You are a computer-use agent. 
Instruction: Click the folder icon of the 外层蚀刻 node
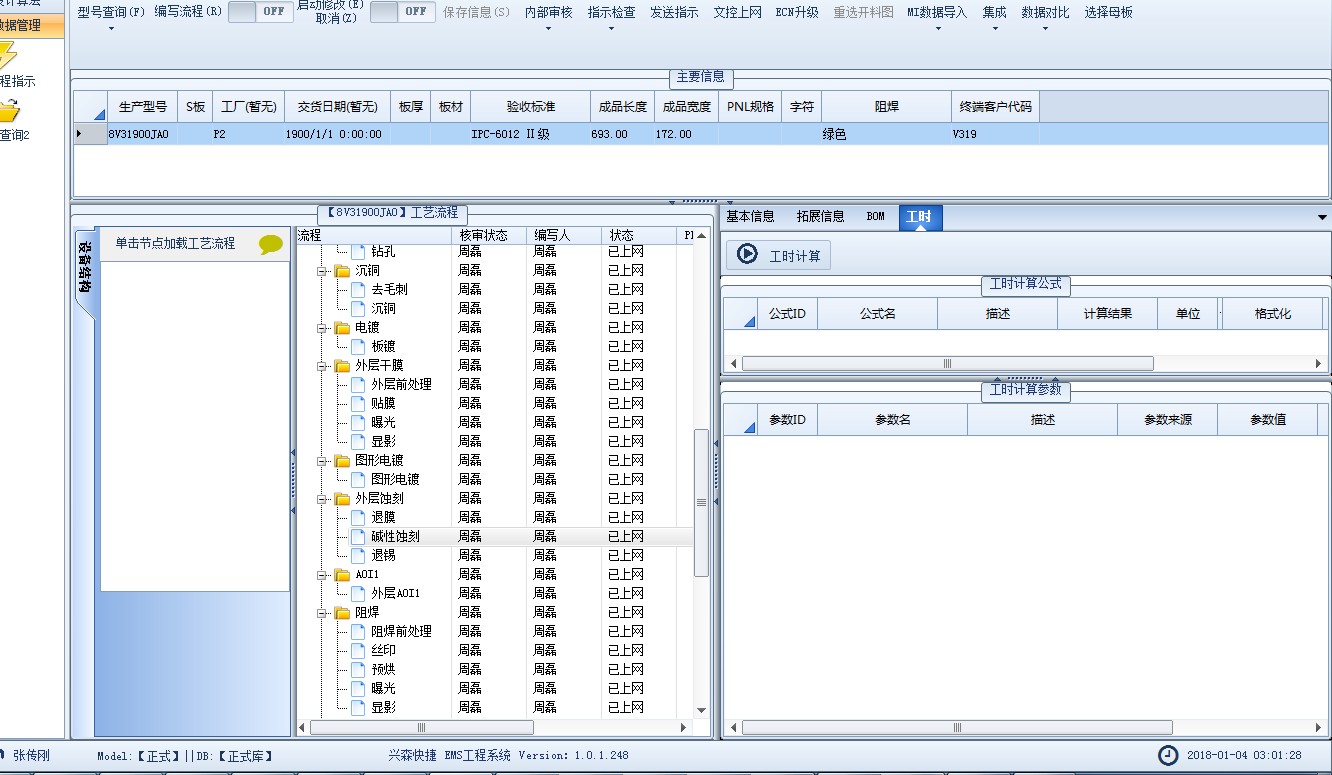343,499
